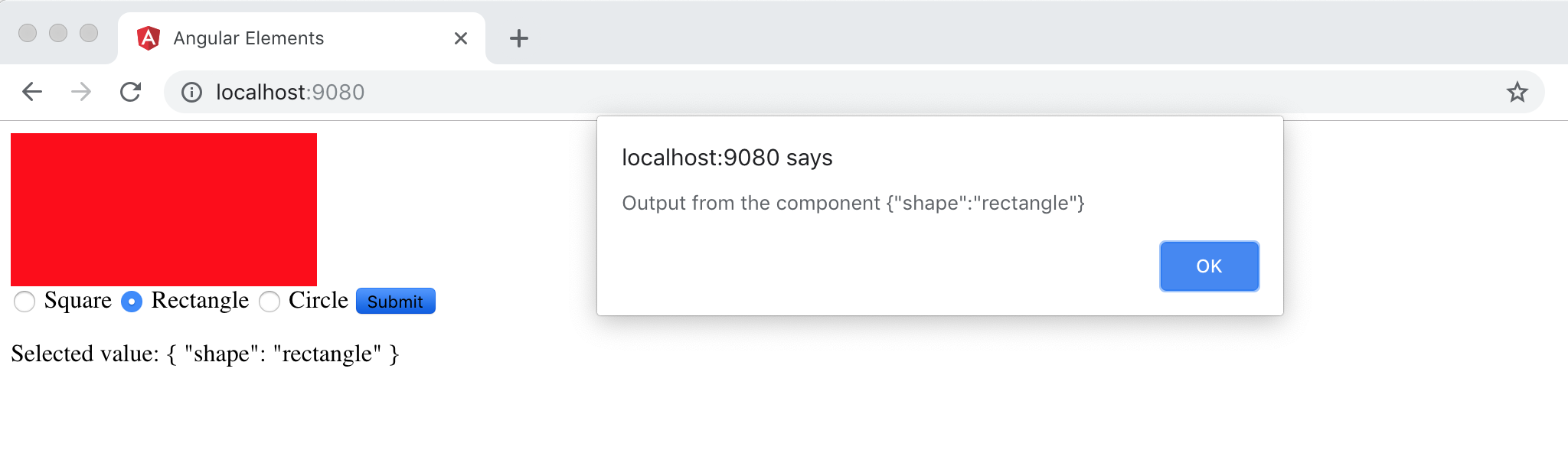Dismiss the alert by clicking OK

point(1208,266)
